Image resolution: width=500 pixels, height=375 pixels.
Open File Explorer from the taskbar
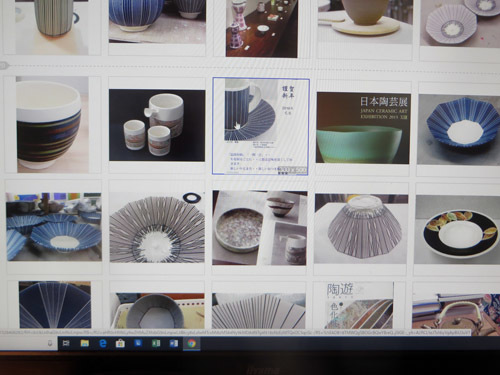[85, 343]
